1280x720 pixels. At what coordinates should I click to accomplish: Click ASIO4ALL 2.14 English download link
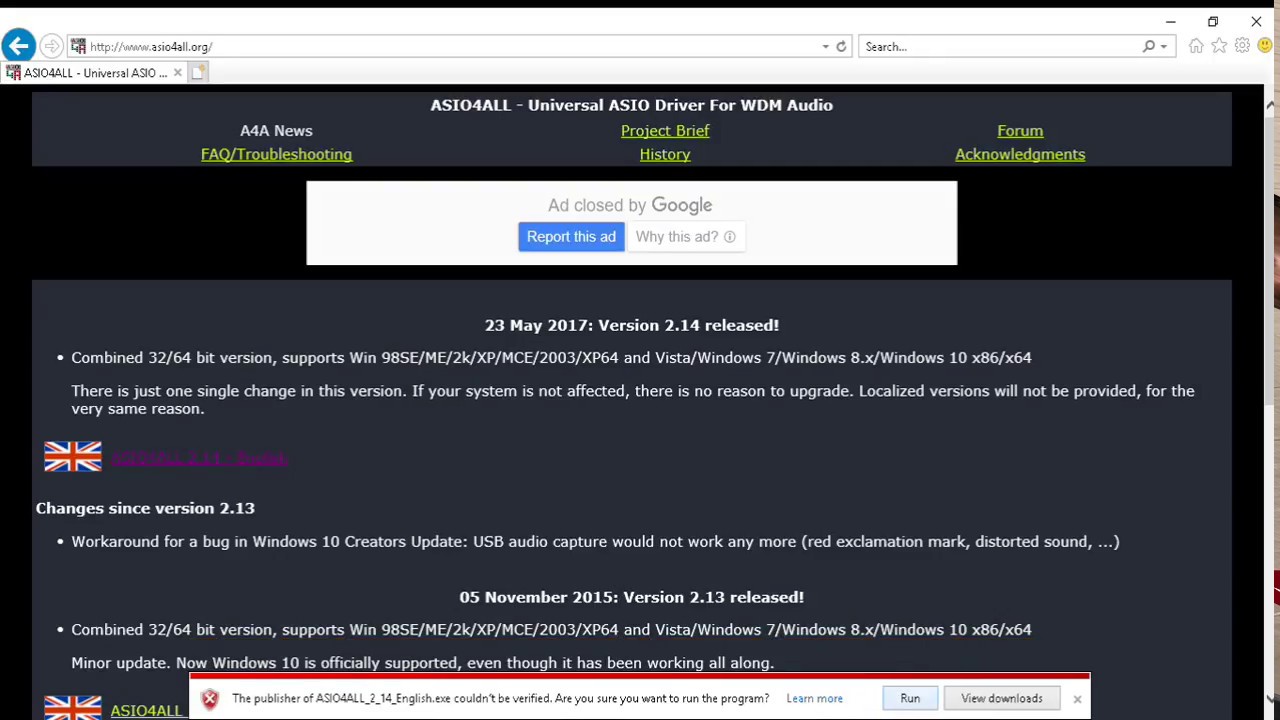click(199, 458)
